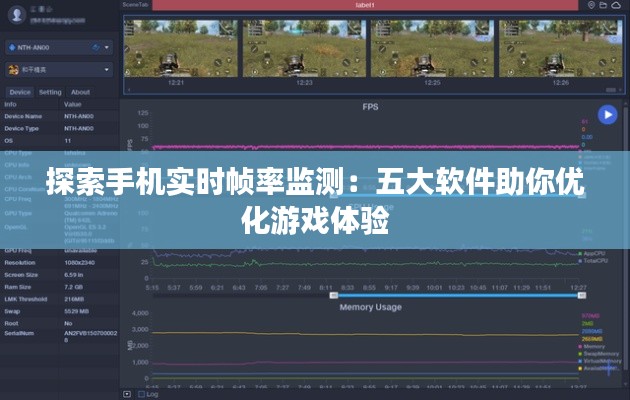This screenshot has height=400, width=630.
Task: Click the red label1 bar at the top
Action: pyautogui.click(x=366, y=5)
